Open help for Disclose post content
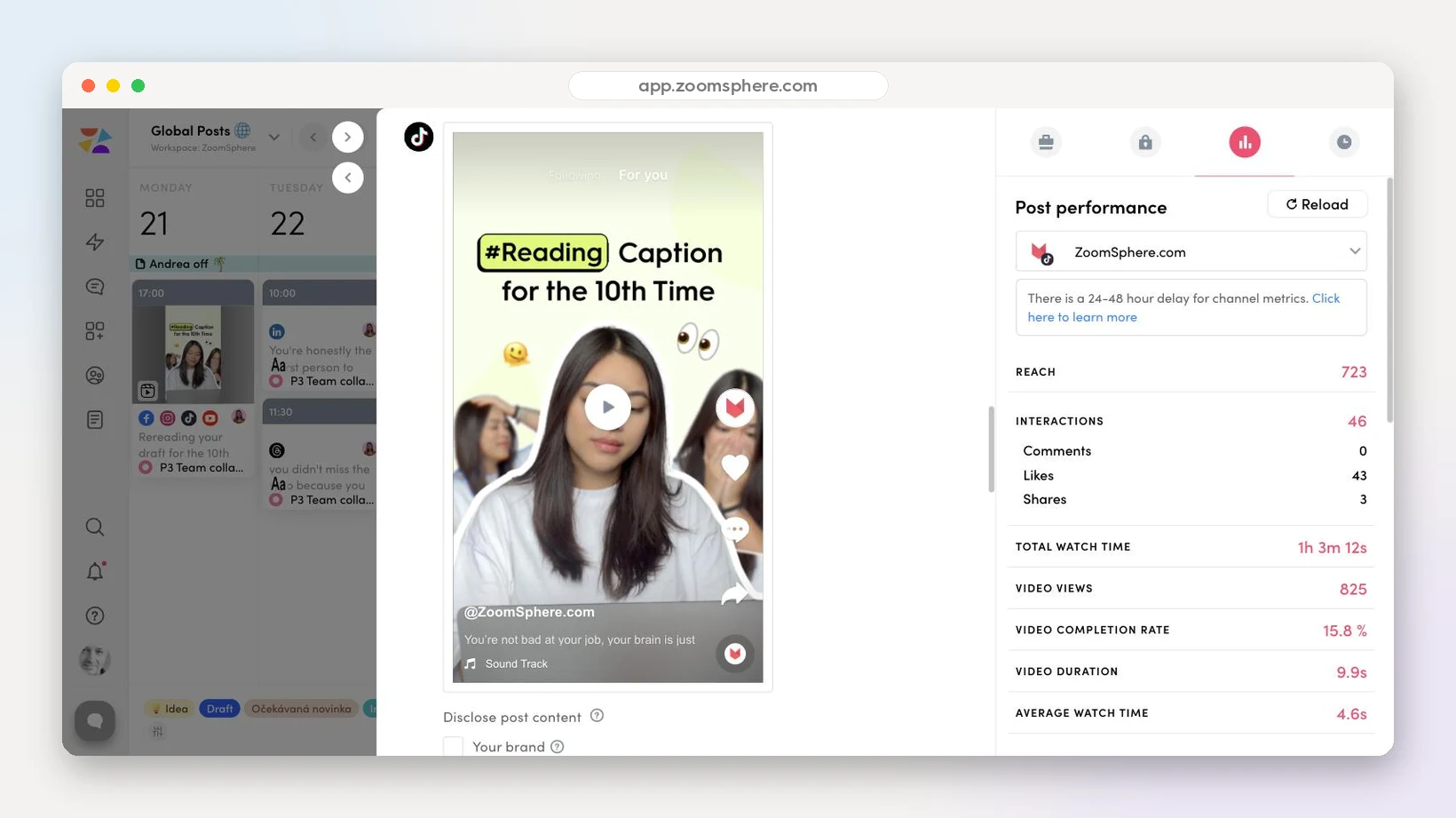 [x=597, y=716]
